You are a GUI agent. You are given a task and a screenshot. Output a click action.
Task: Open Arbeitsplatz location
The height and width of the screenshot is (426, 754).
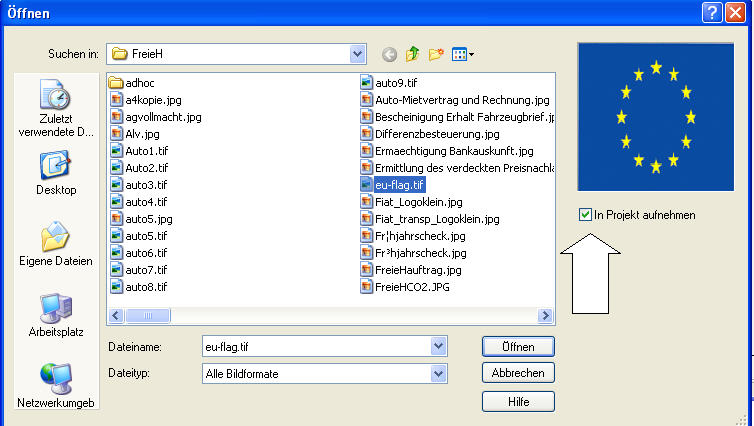pyautogui.click(x=56, y=315)
